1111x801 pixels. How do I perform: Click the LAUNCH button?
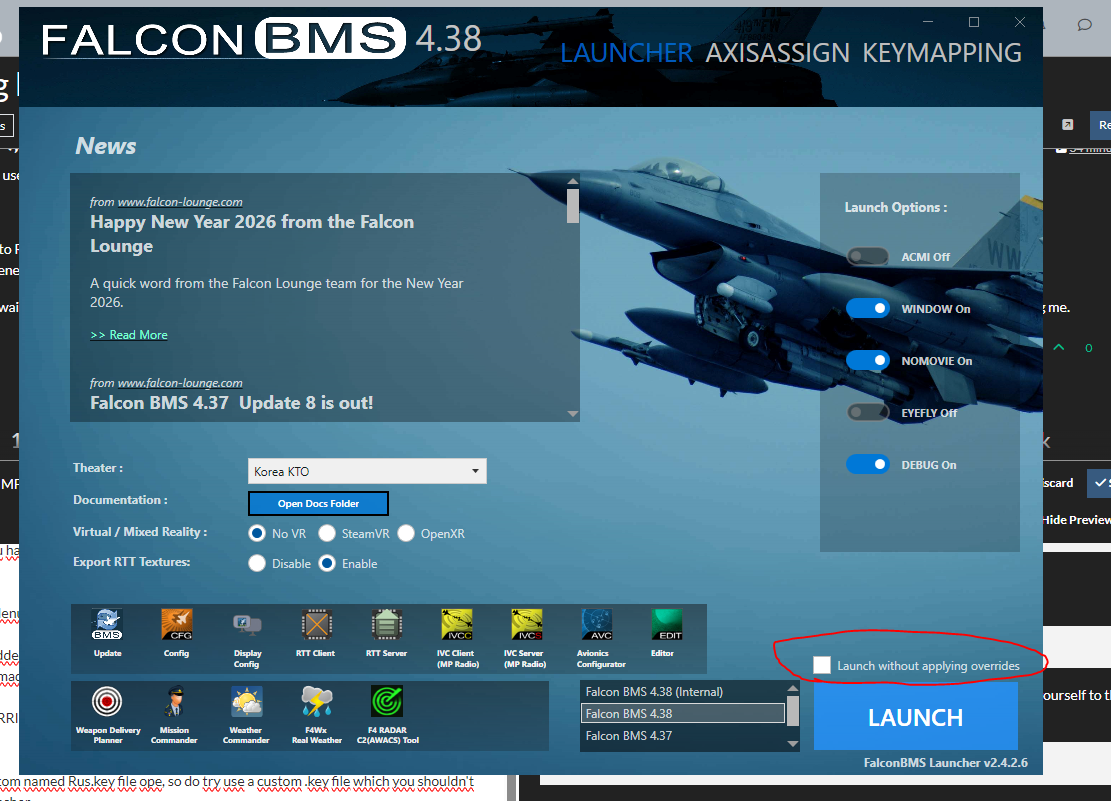(915, 717)
